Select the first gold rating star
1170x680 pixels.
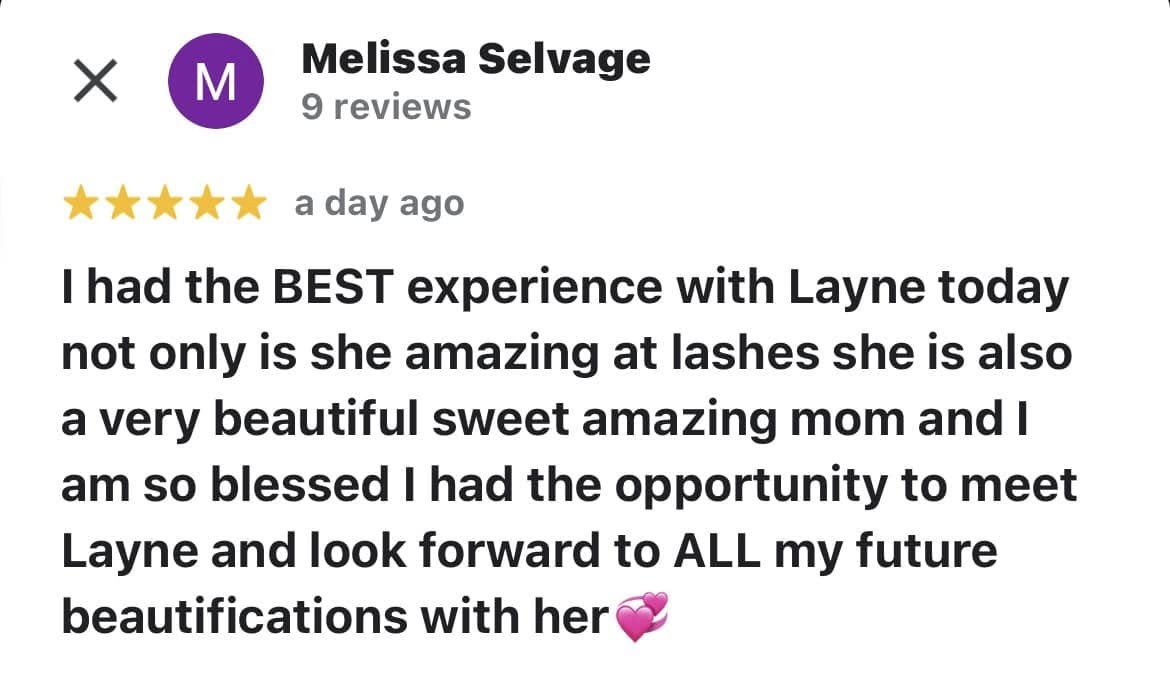pyautogui.click(x=80, y=203)
